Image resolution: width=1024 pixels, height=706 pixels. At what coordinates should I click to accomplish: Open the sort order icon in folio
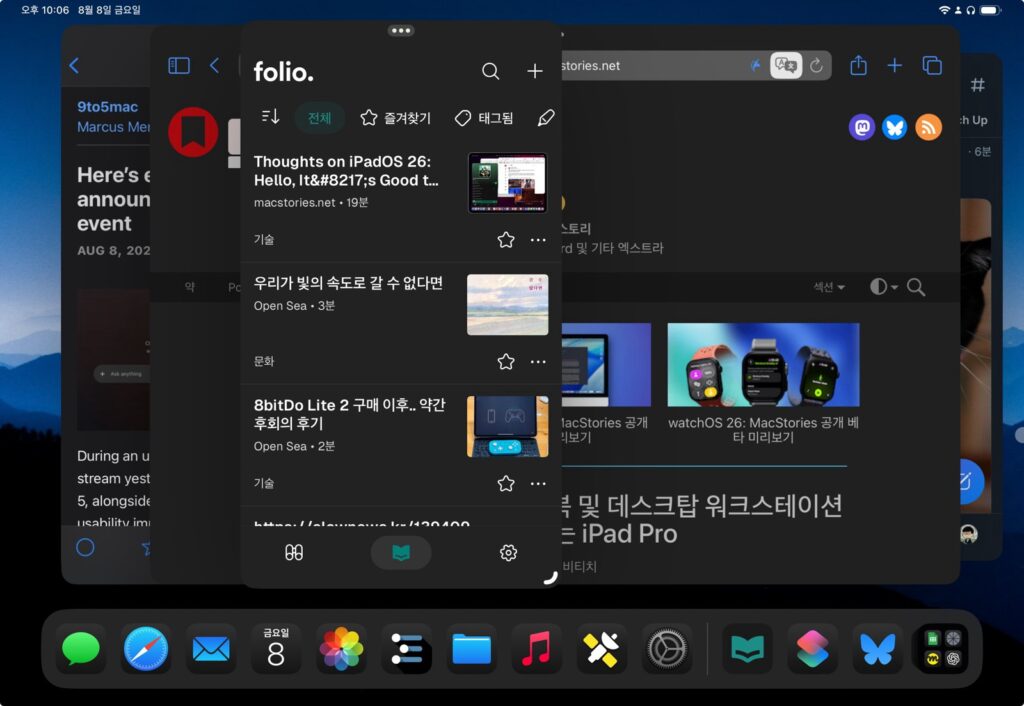tap(270, 117)
